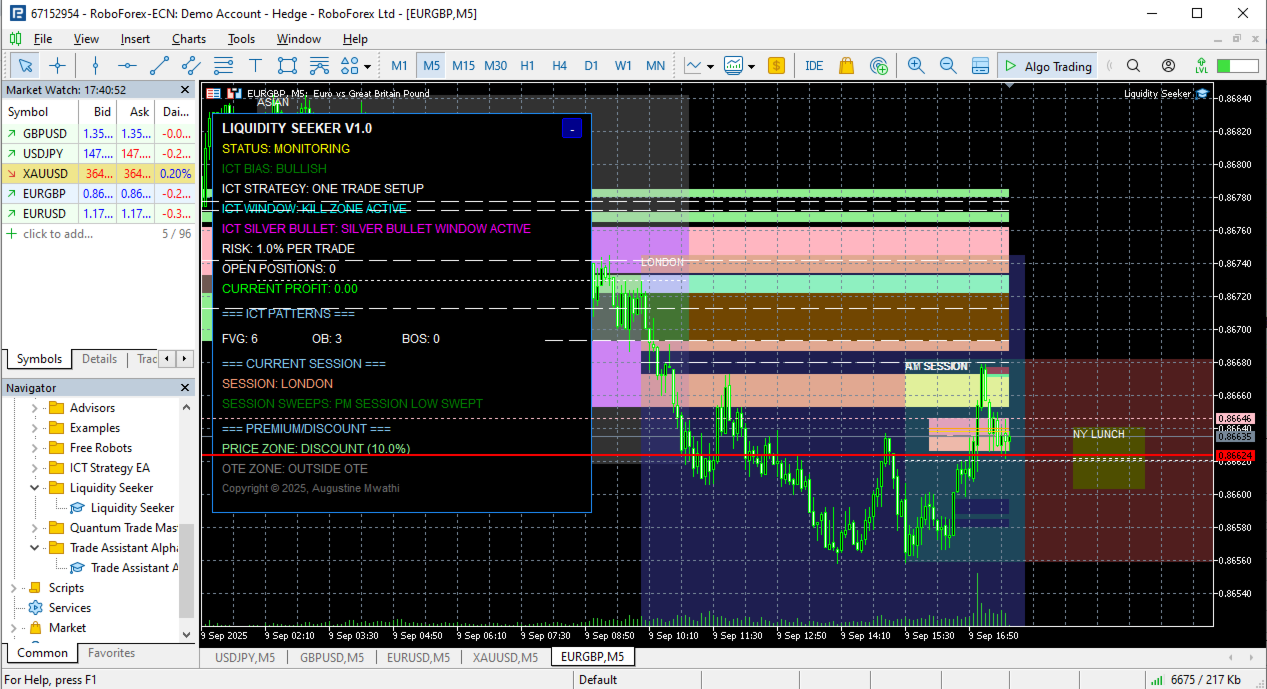The height and width of the screenshot is (689, 1267).
Task: Select Services in Navigator tree
Action: pyautogui.click(x=69, y=608)
